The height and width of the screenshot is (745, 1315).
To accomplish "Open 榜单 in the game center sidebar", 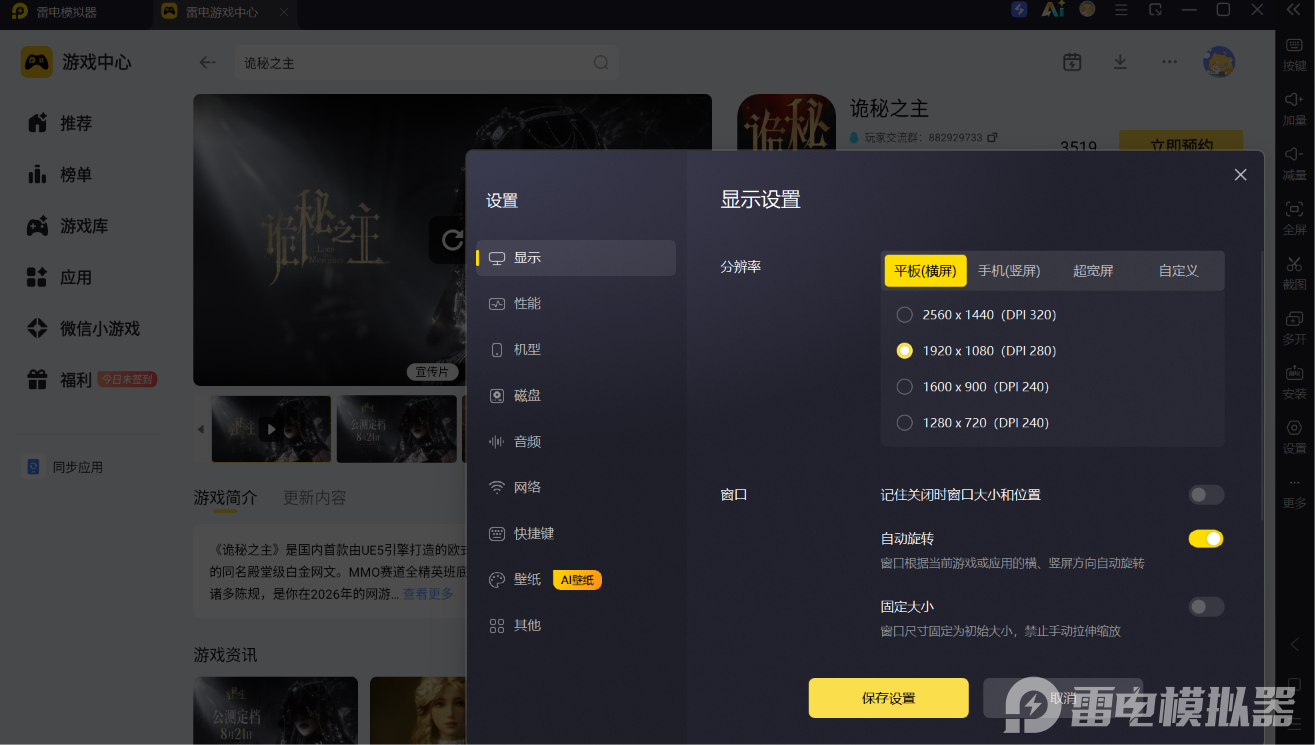I will [62, 174].
